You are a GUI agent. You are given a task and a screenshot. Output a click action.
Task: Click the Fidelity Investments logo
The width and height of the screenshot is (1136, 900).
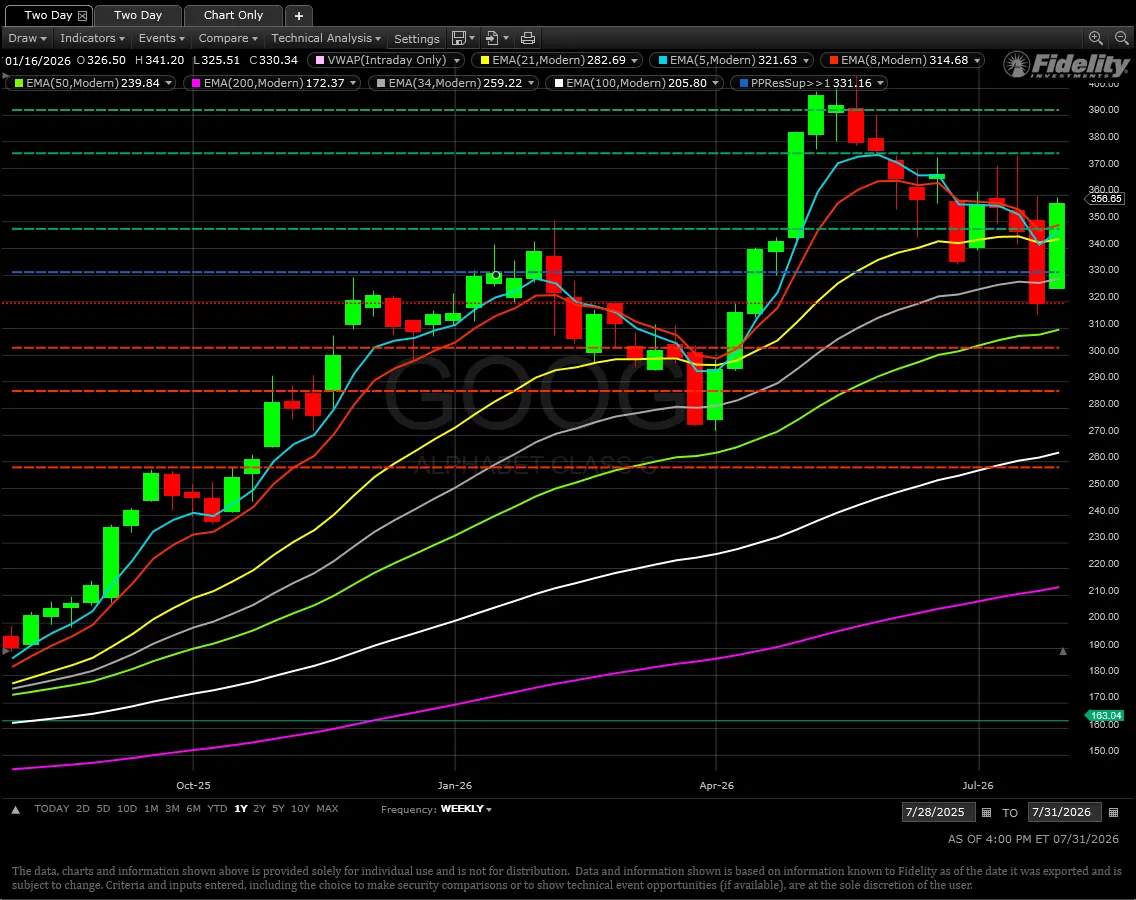point(1066,64)
